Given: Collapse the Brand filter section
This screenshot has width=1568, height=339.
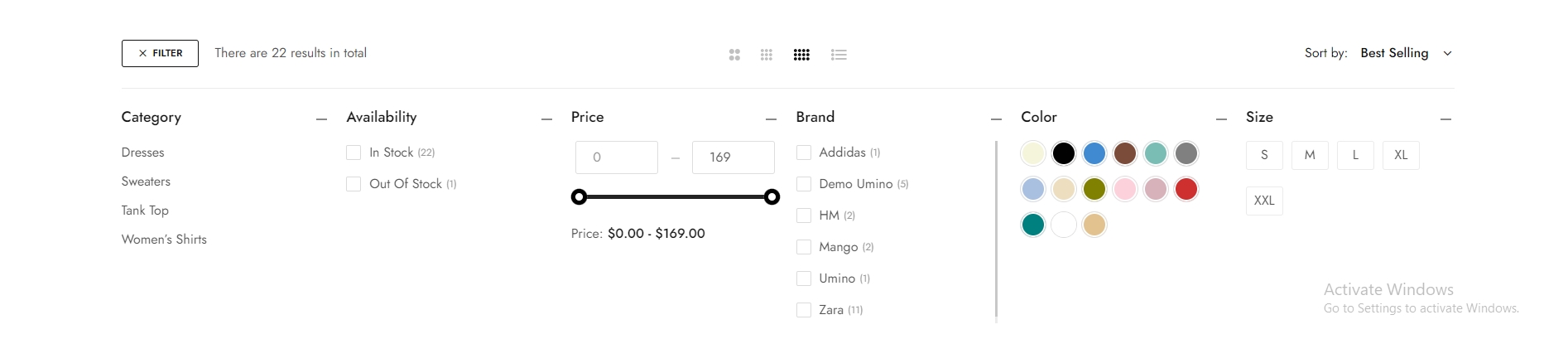Looking at the screenshot, I should (x=996, y=119).
